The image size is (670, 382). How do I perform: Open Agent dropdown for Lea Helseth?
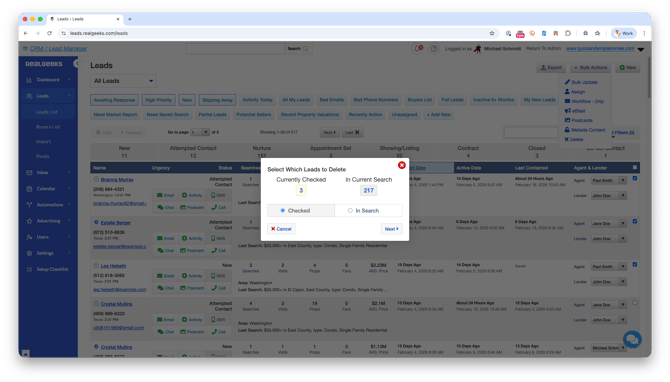[x=609, y=267]
